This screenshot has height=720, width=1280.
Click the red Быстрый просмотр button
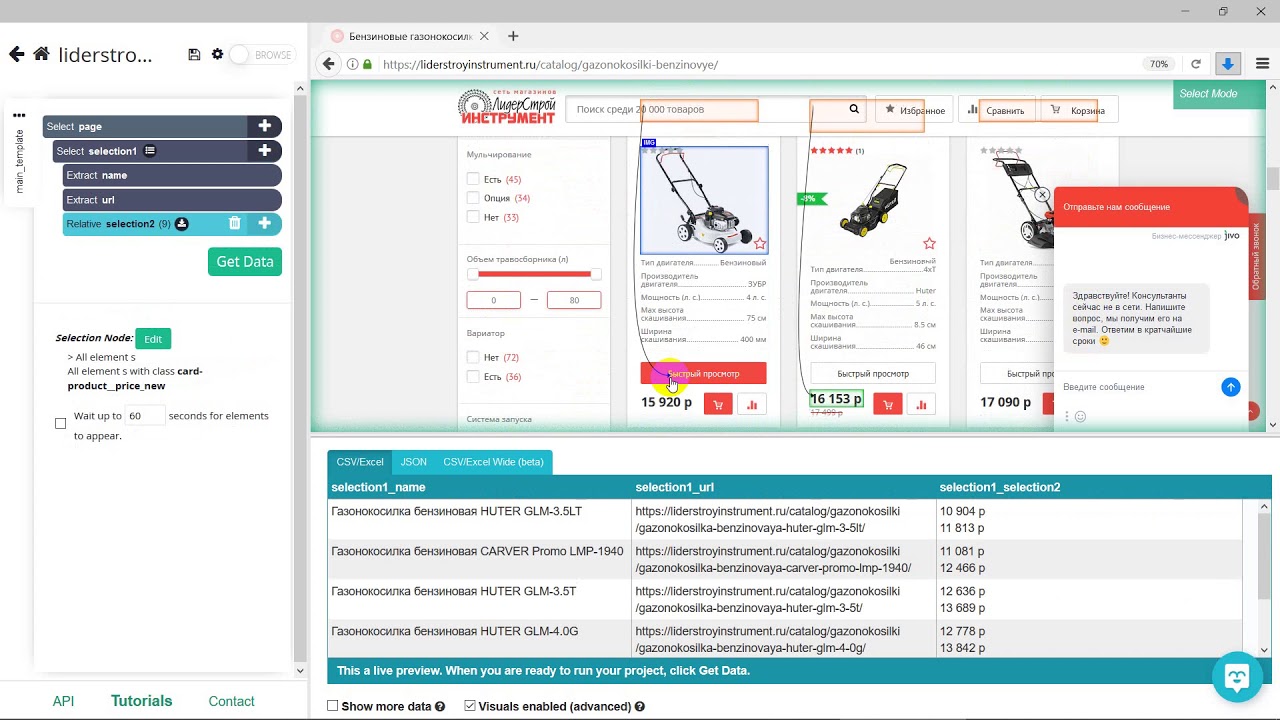(x=704, y=373)
